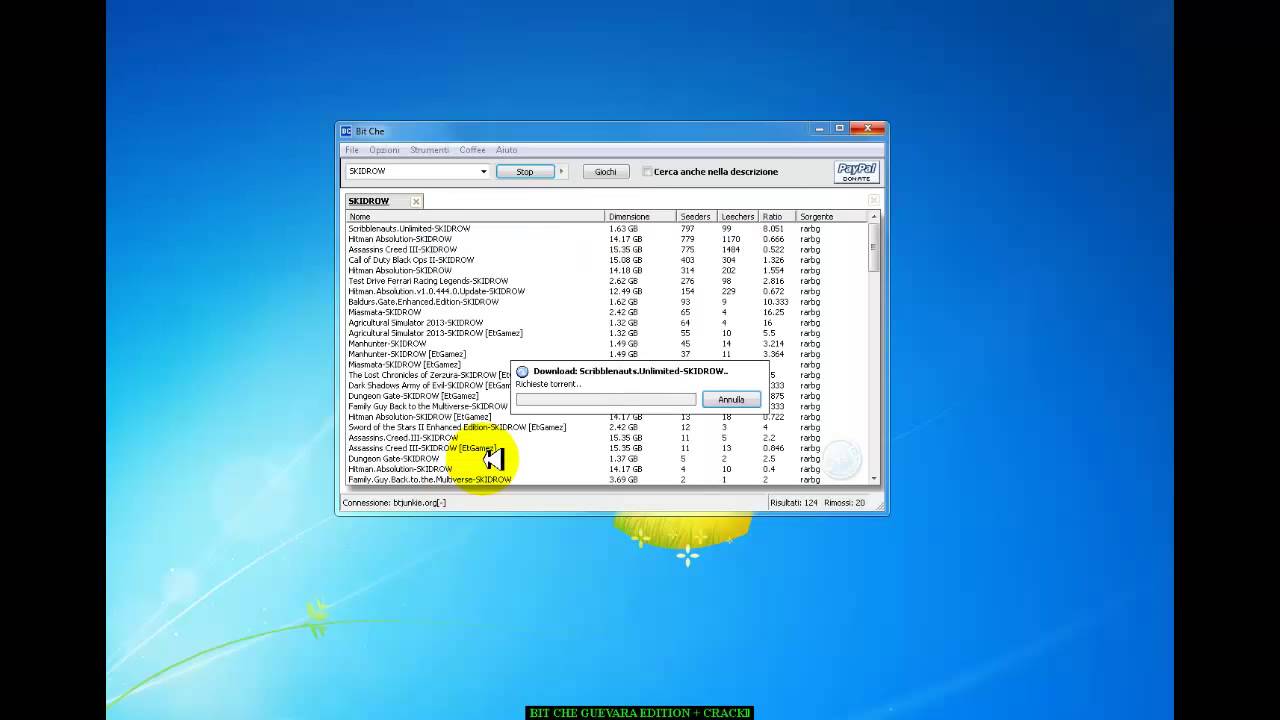
Task: Open the arrow menu next to the Stop button
Action: coord(561,172)
